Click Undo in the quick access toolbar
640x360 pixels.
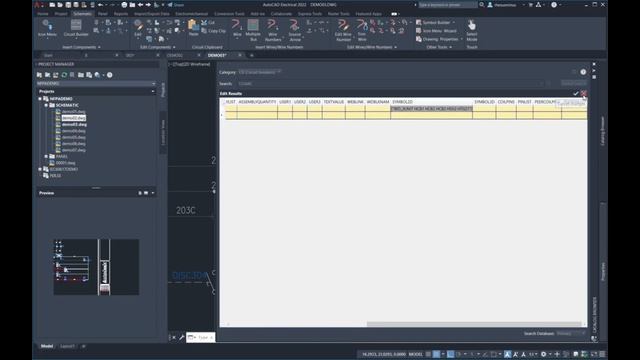(x=101, y=5)
